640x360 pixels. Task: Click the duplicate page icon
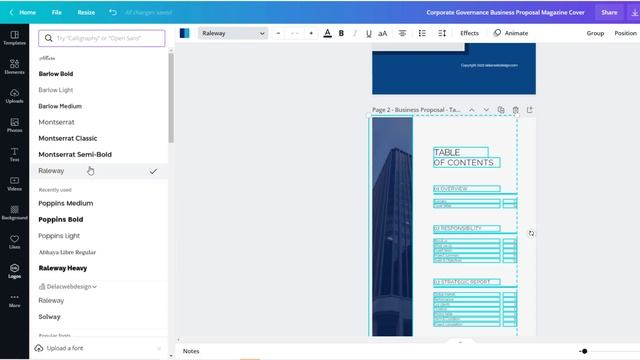(x=501, y=110)
